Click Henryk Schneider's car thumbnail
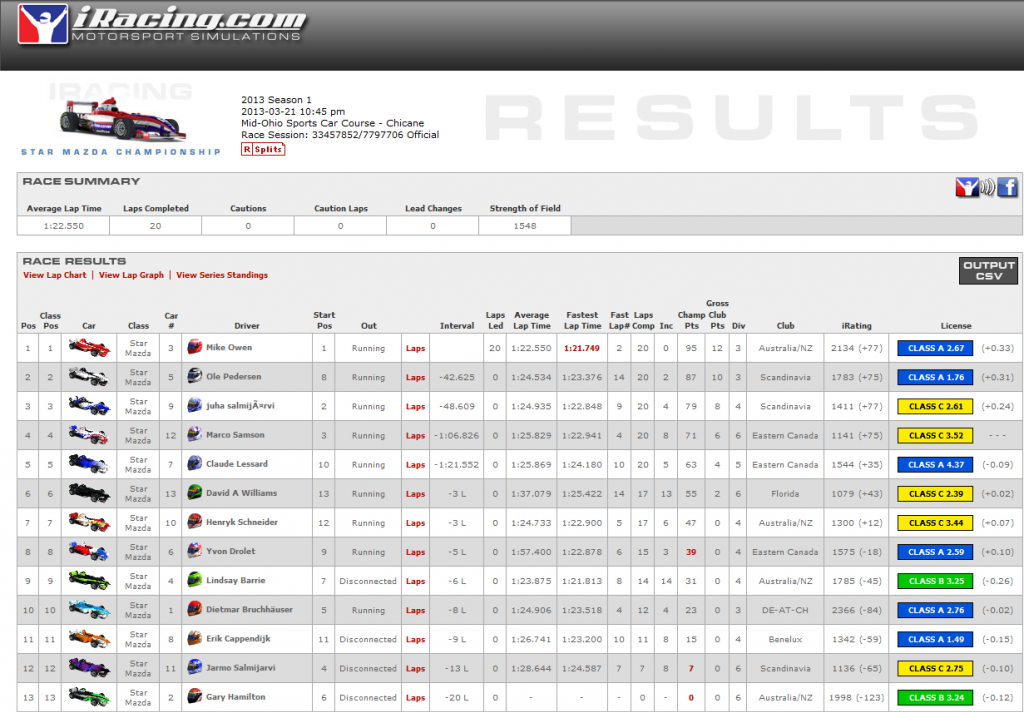Screen dimensions: 1024x712 [89, 523]
